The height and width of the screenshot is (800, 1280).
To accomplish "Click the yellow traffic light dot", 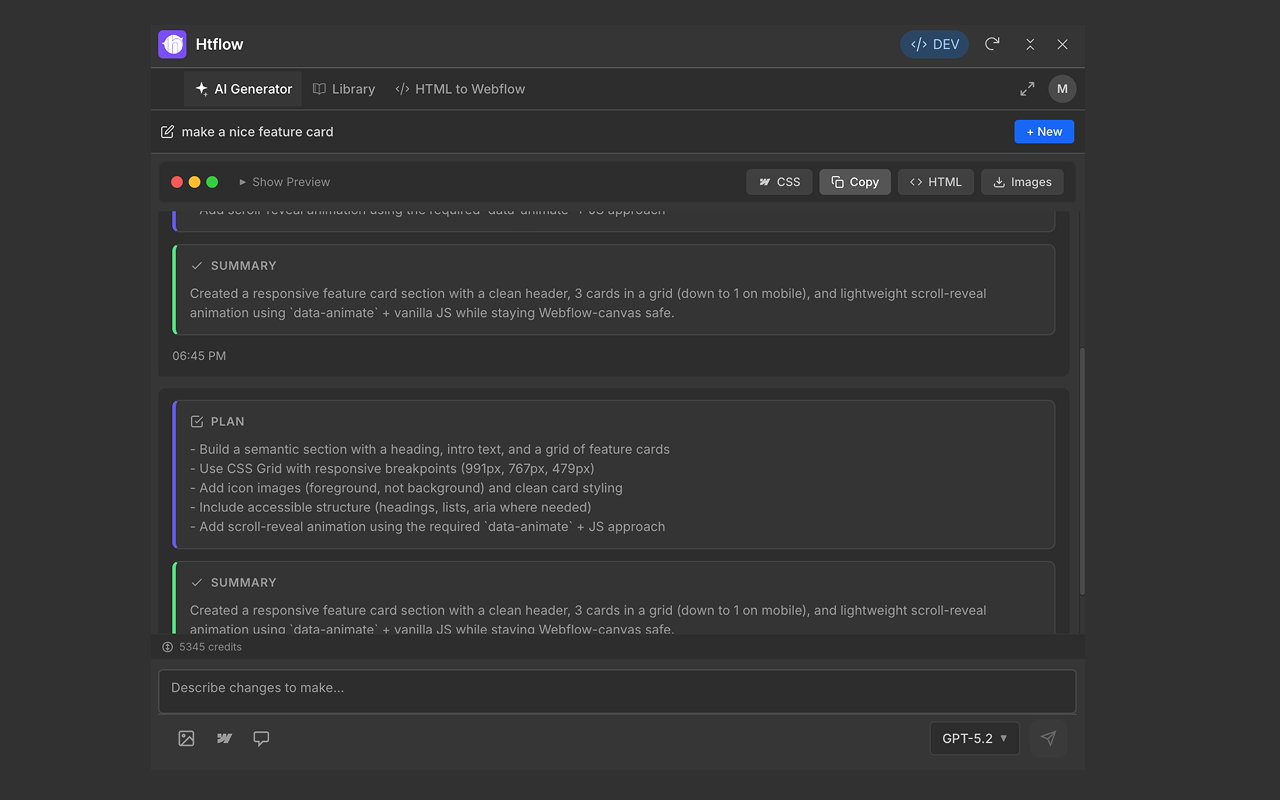I will click(x=194, y=182).
